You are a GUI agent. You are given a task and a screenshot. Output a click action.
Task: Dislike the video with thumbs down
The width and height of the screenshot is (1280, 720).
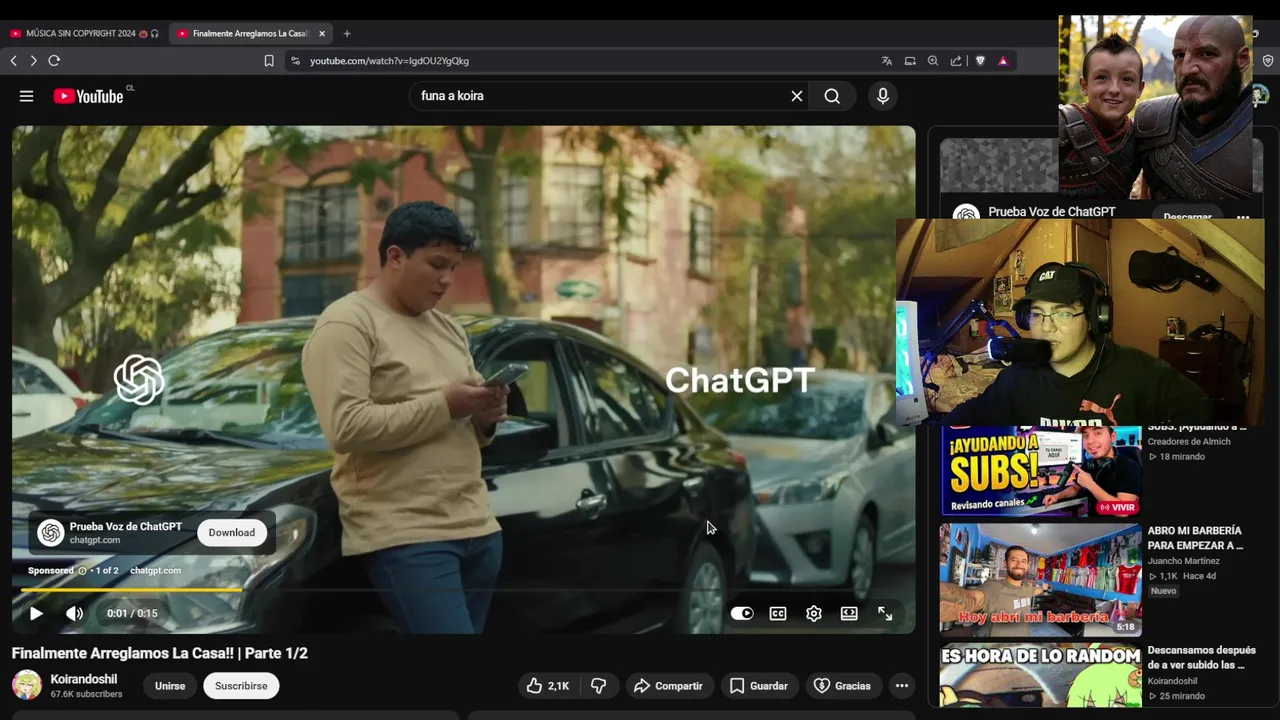click(x=599, y=686)
